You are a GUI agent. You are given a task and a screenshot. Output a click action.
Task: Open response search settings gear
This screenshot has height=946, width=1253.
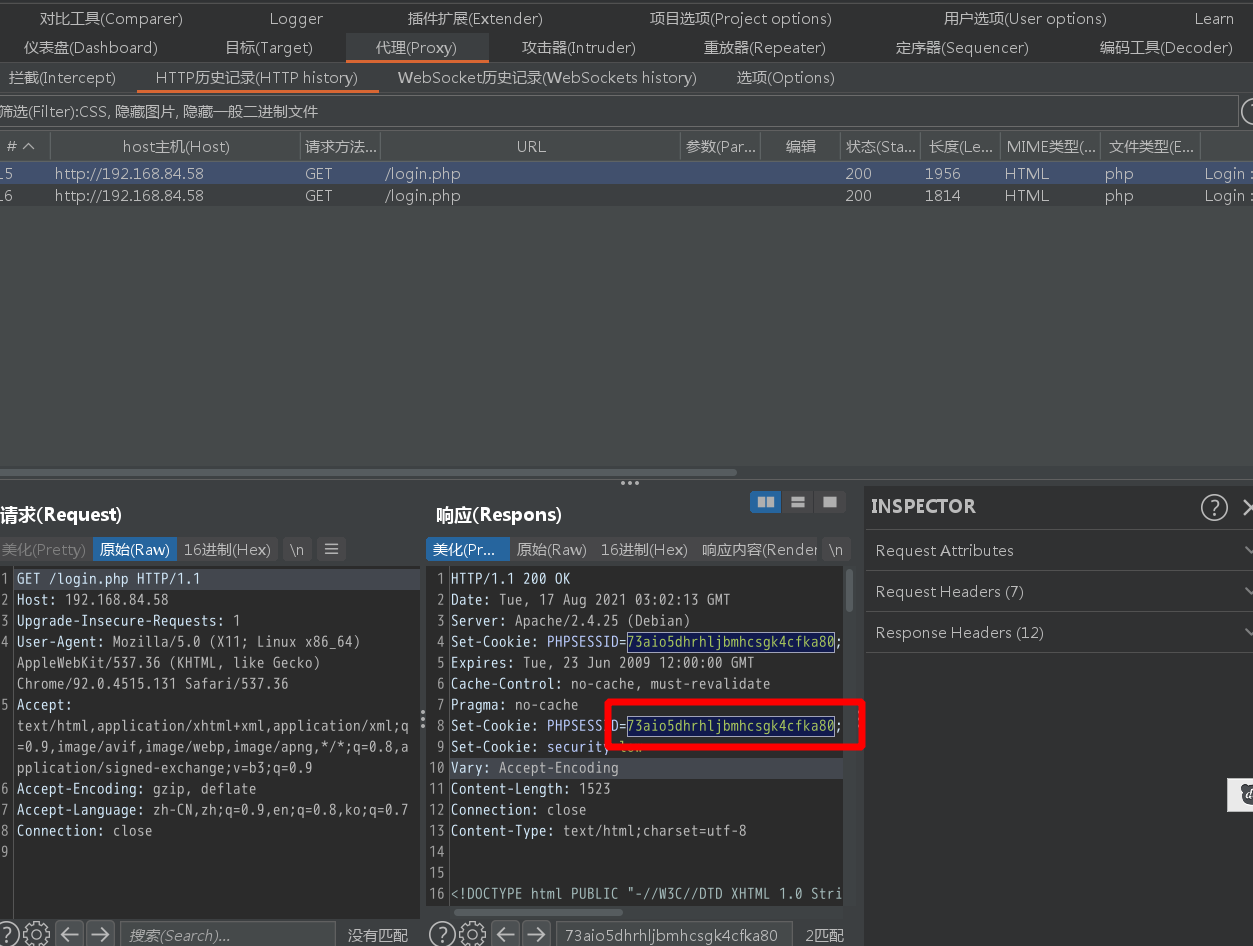coord(473,934)
